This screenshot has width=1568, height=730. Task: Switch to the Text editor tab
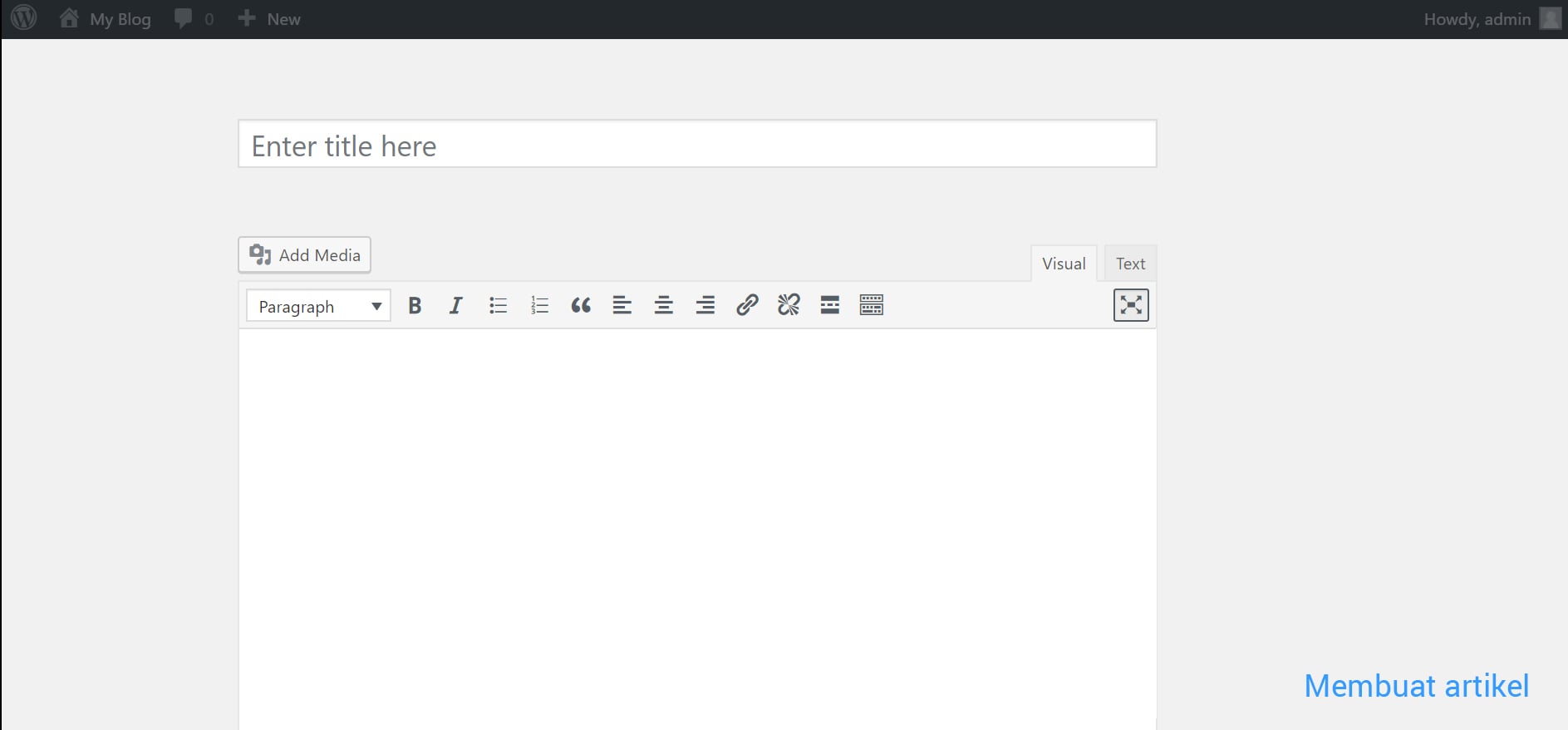pyautogui.click(x=1130, y=264)
